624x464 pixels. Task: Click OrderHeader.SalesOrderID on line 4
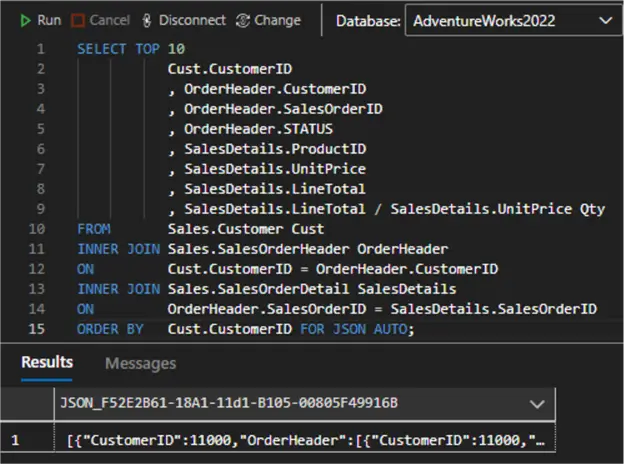coord(283,109)
